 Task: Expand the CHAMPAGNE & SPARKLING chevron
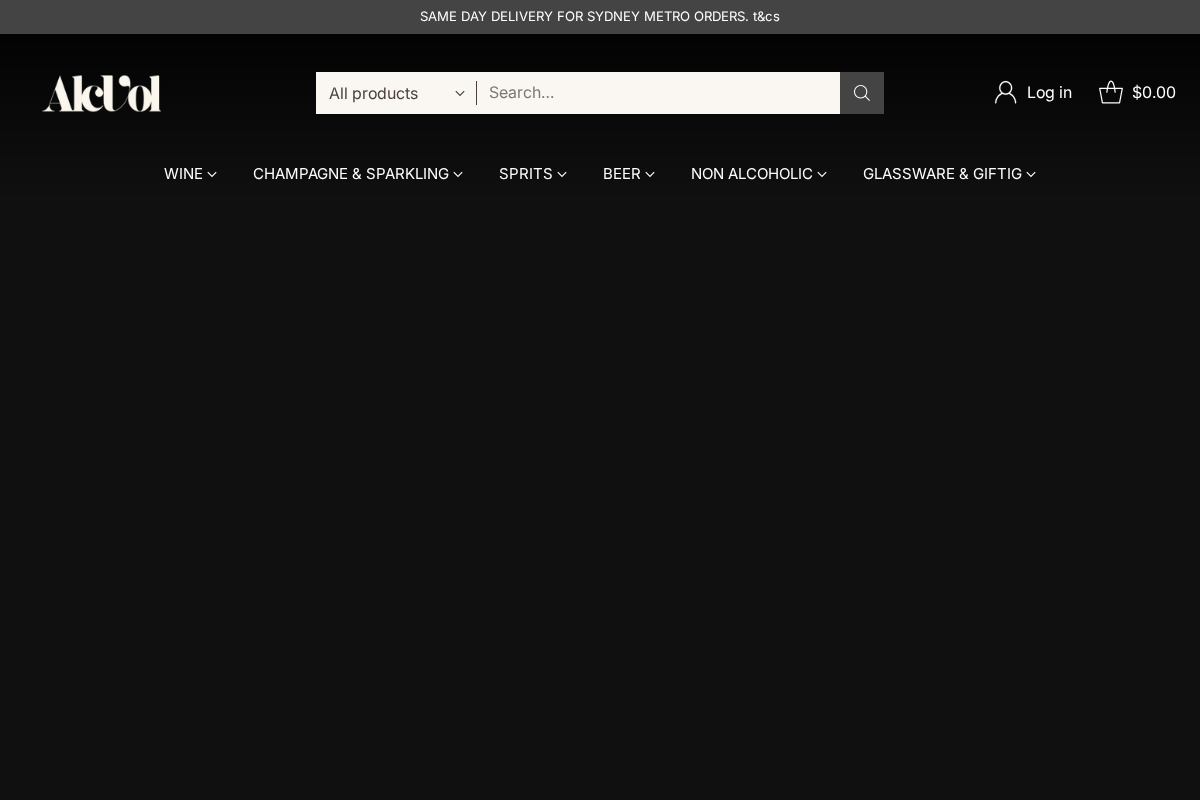458,174
